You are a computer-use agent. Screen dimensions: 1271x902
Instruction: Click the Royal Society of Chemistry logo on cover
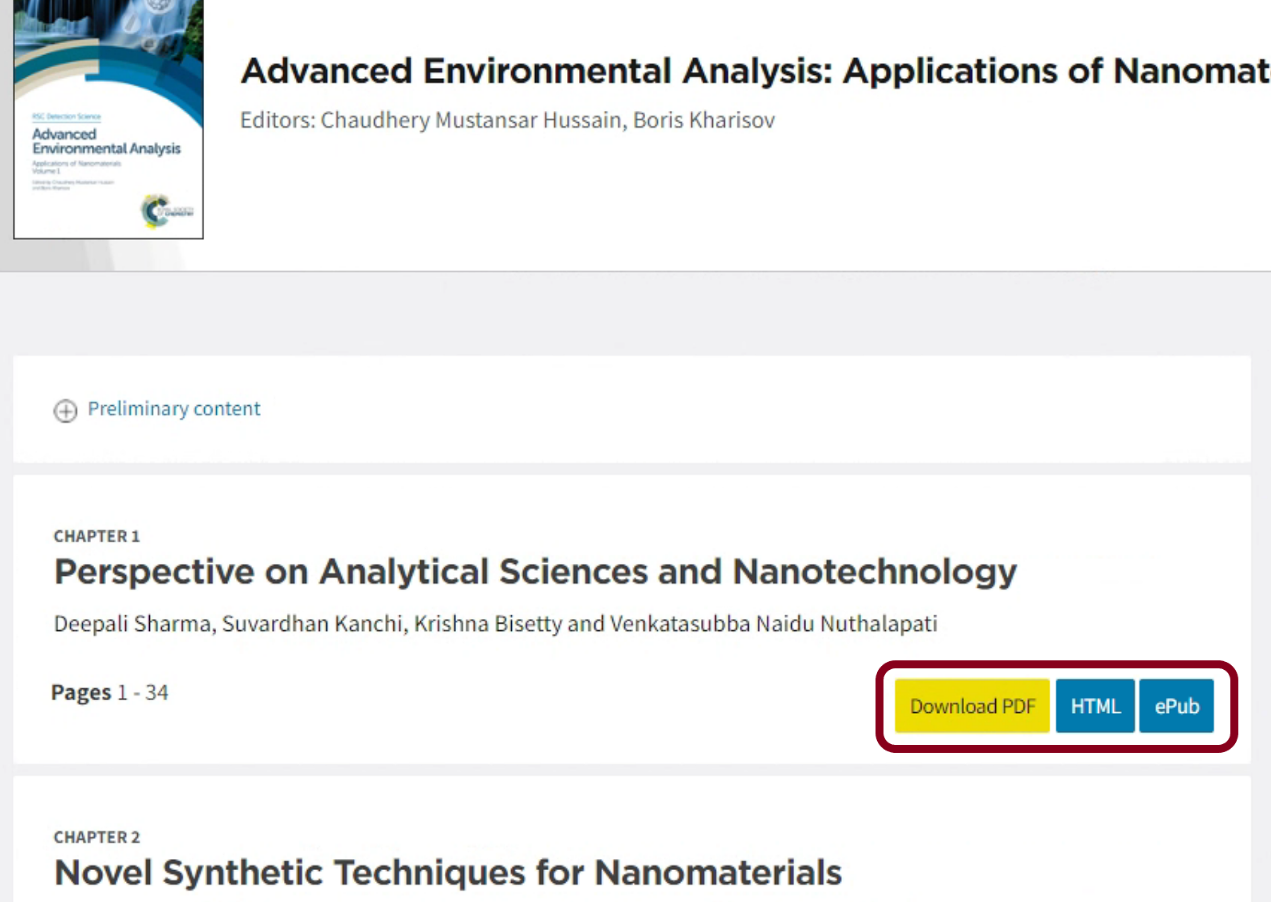pos(158,209)
